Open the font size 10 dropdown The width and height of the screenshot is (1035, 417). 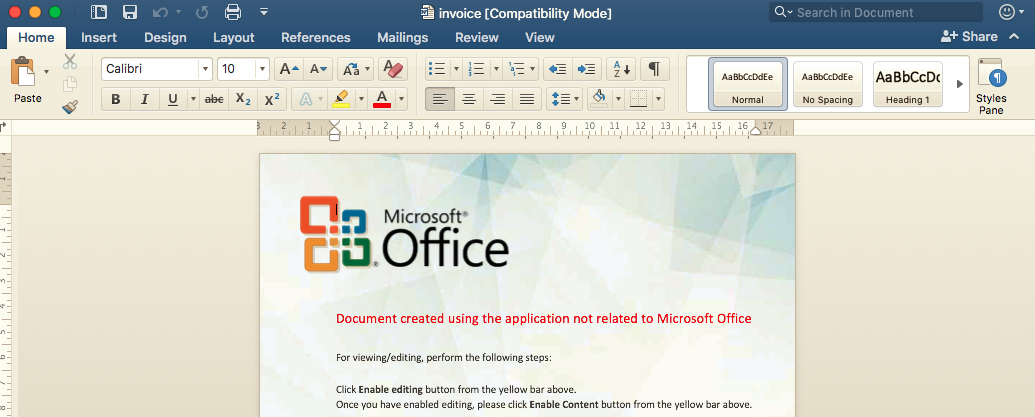(x=263, y=69)
